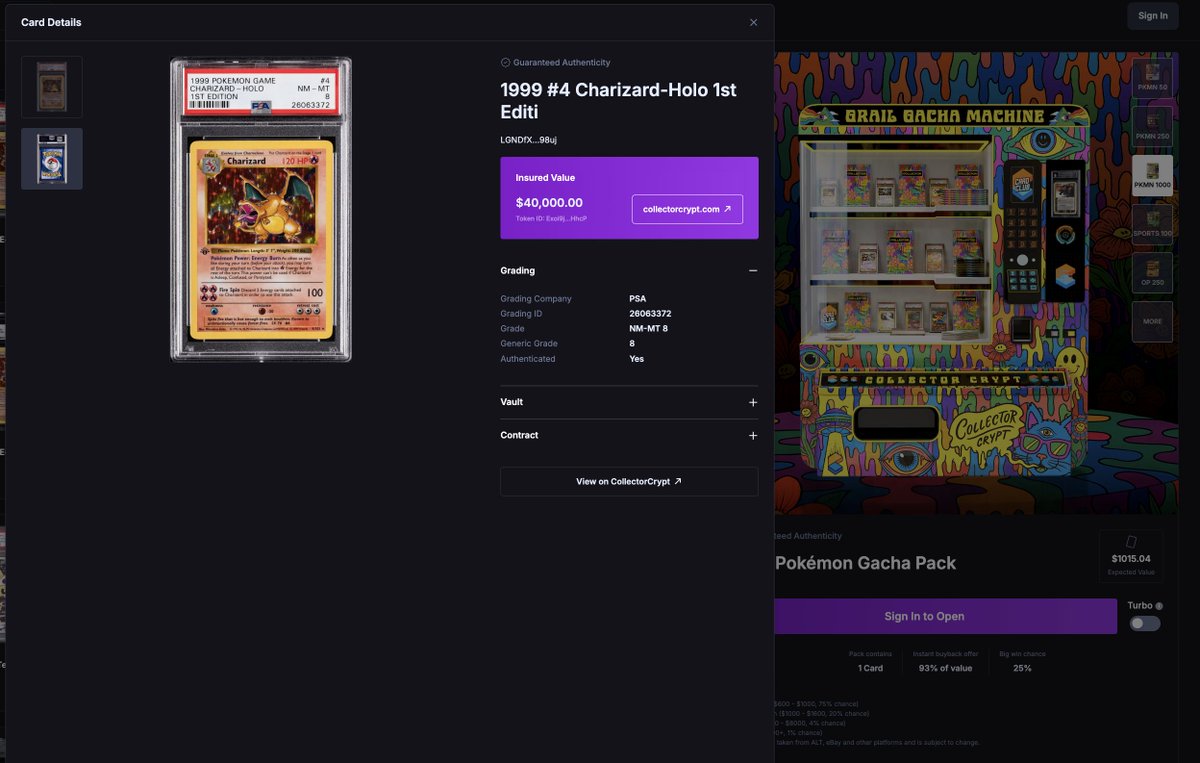Open the collectorcrypt.com link

point(687,210)
